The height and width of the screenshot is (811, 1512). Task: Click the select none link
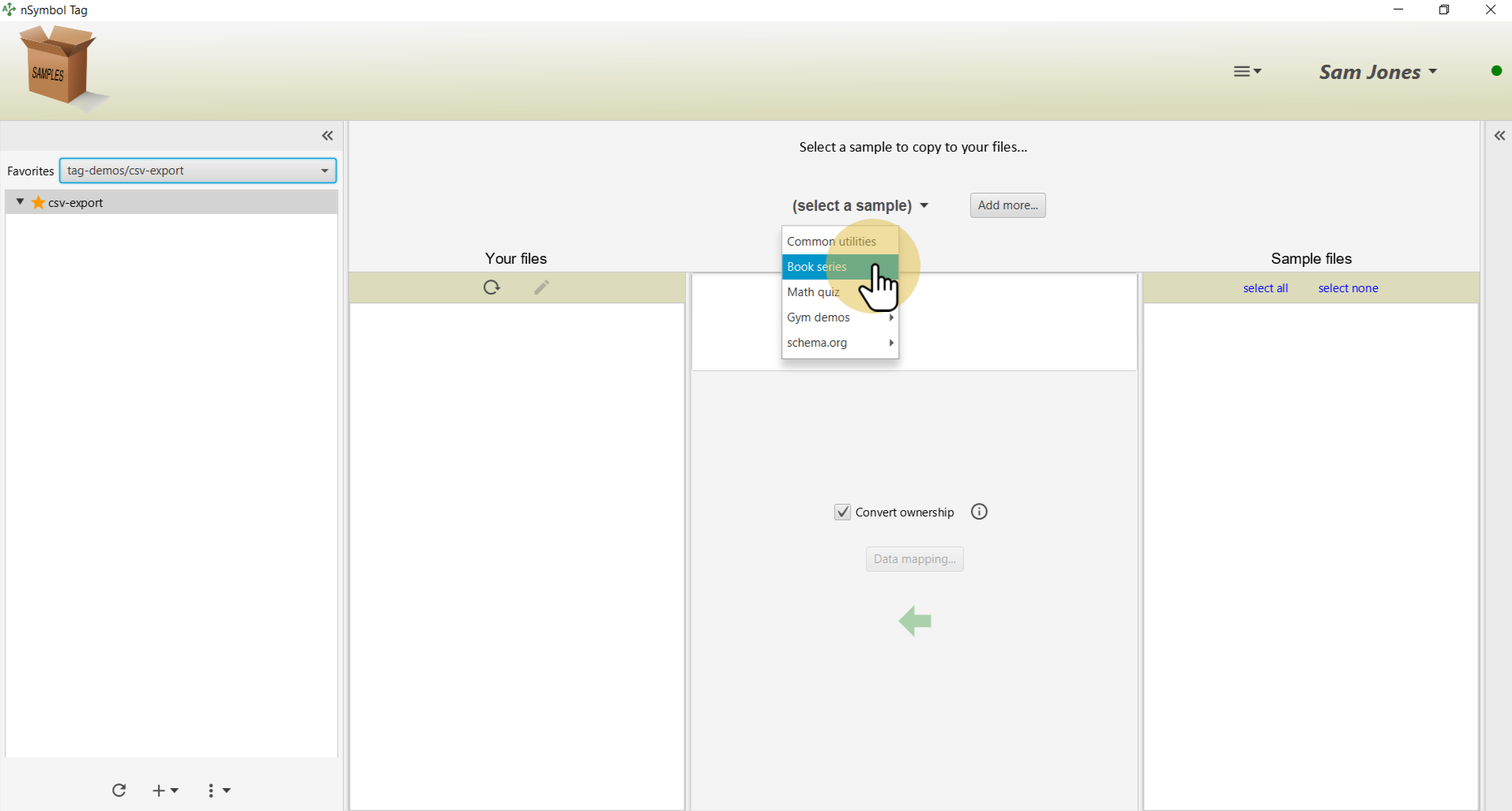1348,288
